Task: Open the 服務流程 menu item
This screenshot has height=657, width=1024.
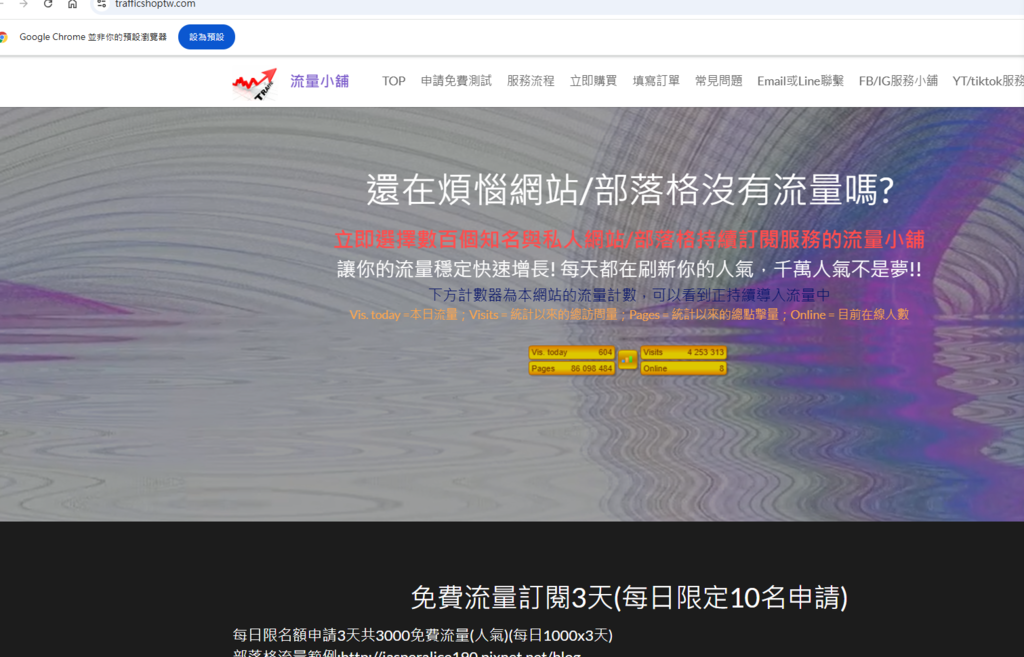Action: [530, 81]
